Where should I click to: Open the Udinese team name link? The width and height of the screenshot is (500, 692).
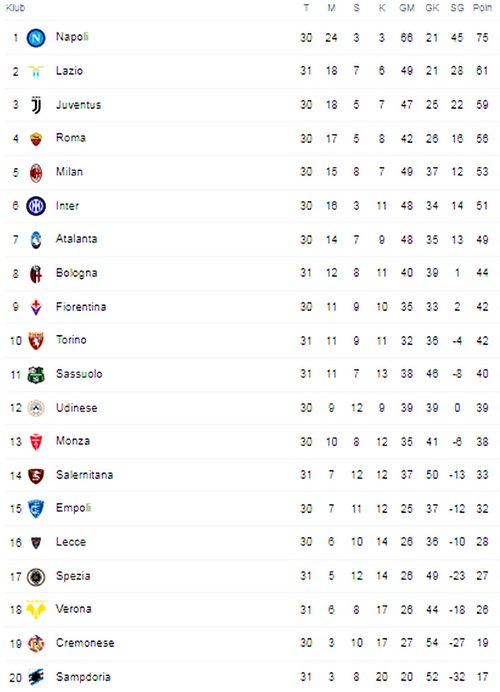click(76, 408)
